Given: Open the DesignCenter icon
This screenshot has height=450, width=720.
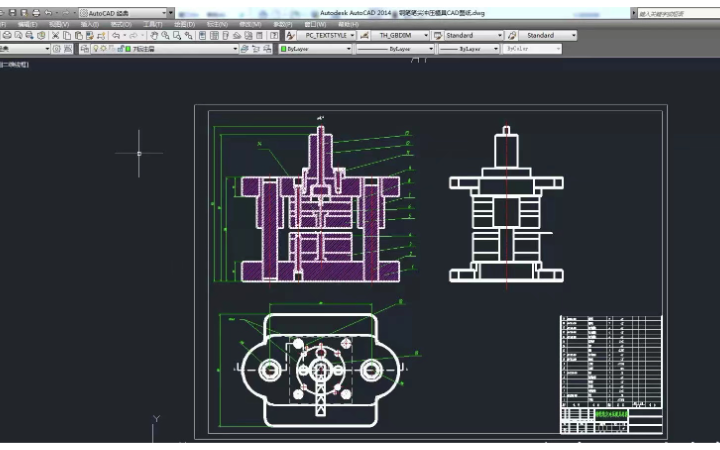Looking at the screenshot, I should click(214, 35).
